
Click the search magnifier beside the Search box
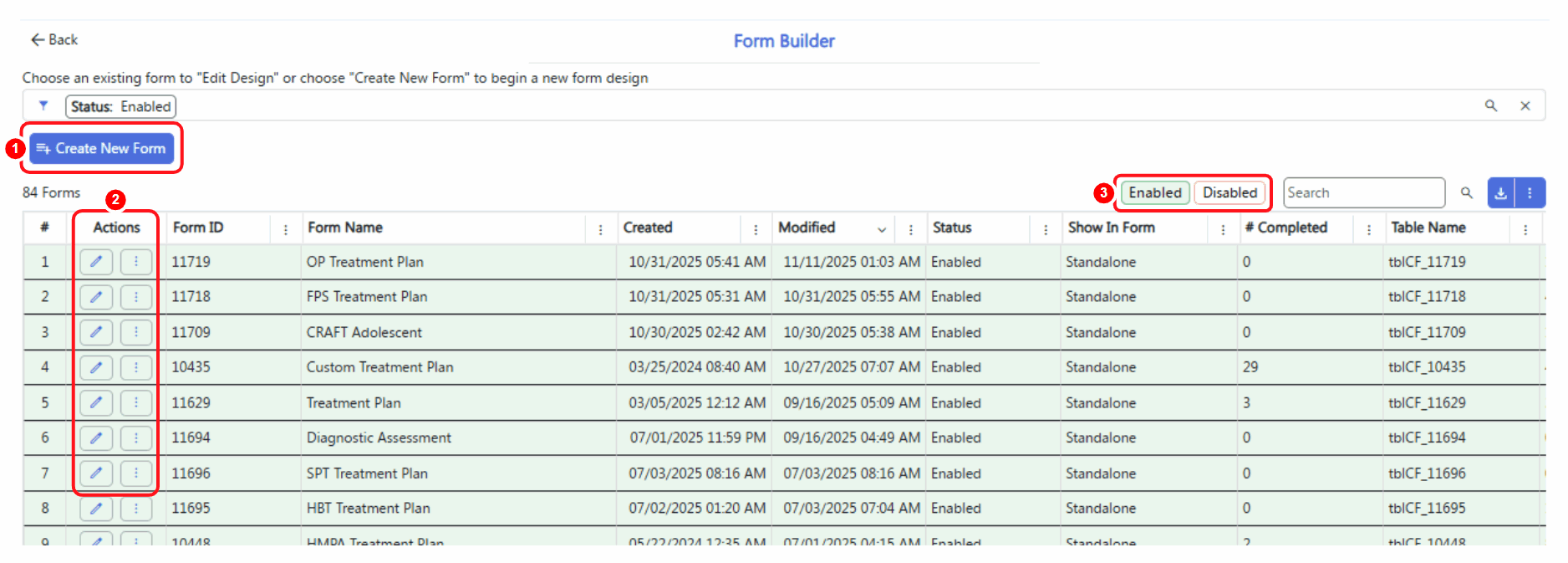[x=1467, y=192]
